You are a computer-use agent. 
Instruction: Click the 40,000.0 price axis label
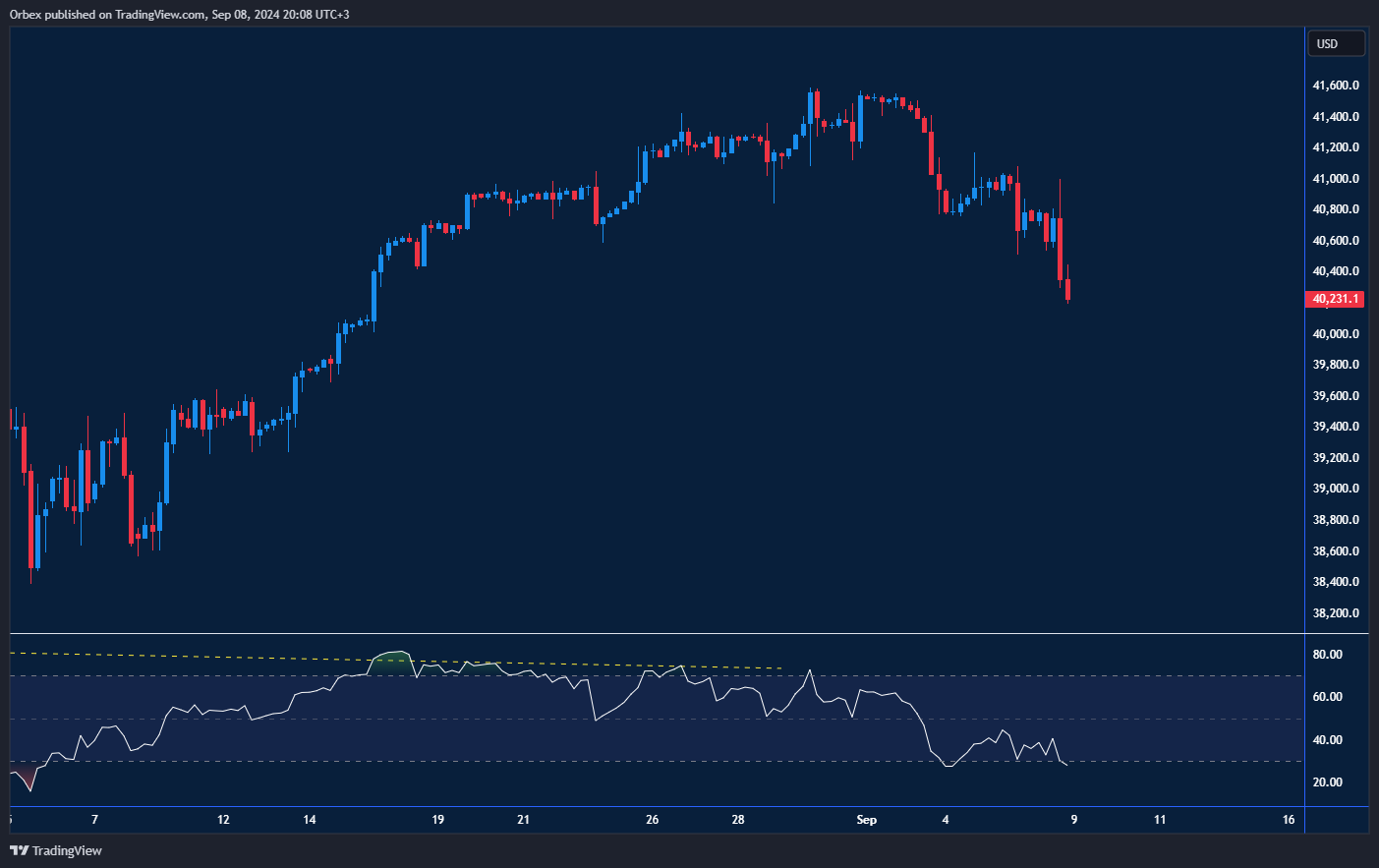1336,334
